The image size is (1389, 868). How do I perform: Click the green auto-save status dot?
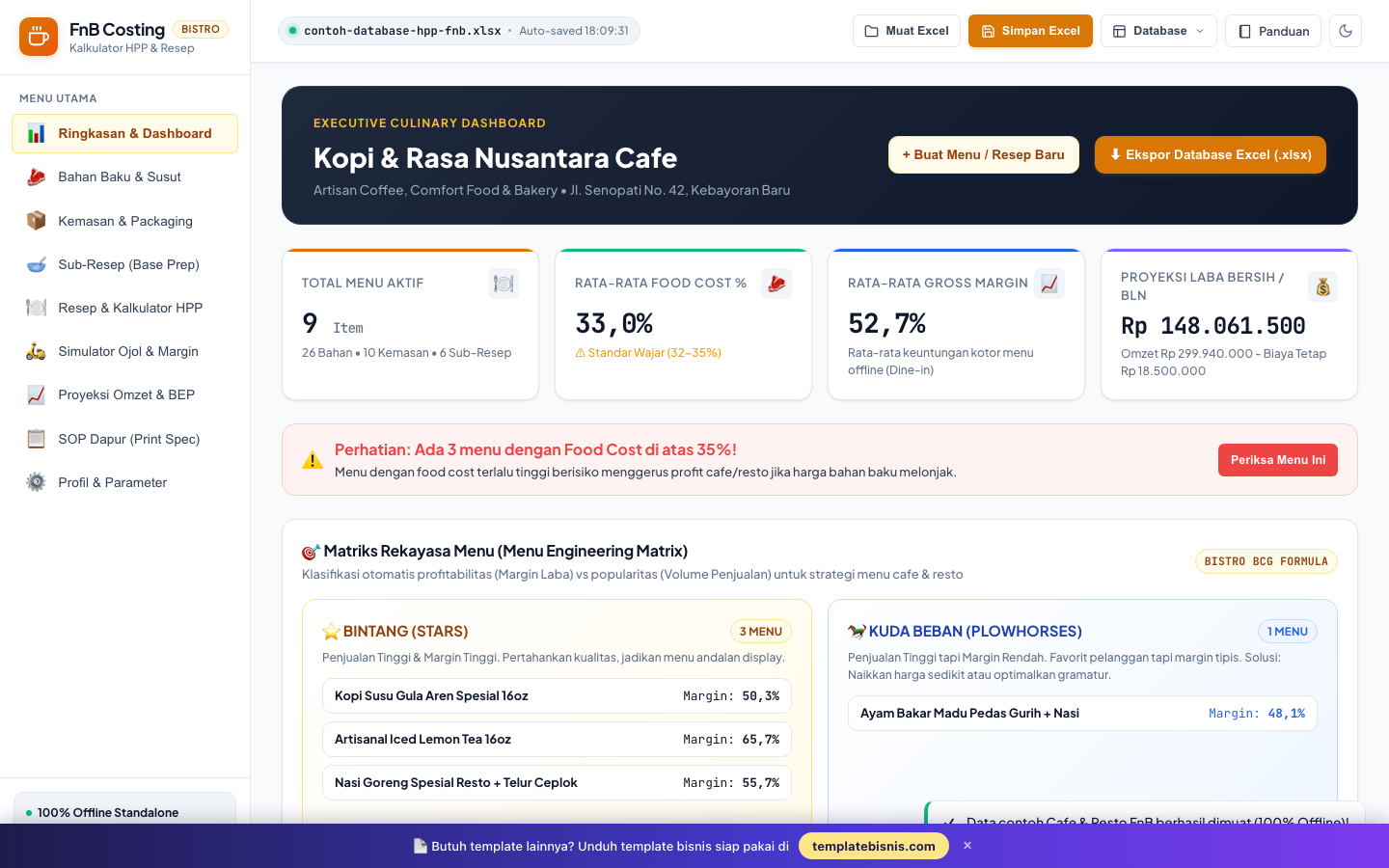(292, 31)
